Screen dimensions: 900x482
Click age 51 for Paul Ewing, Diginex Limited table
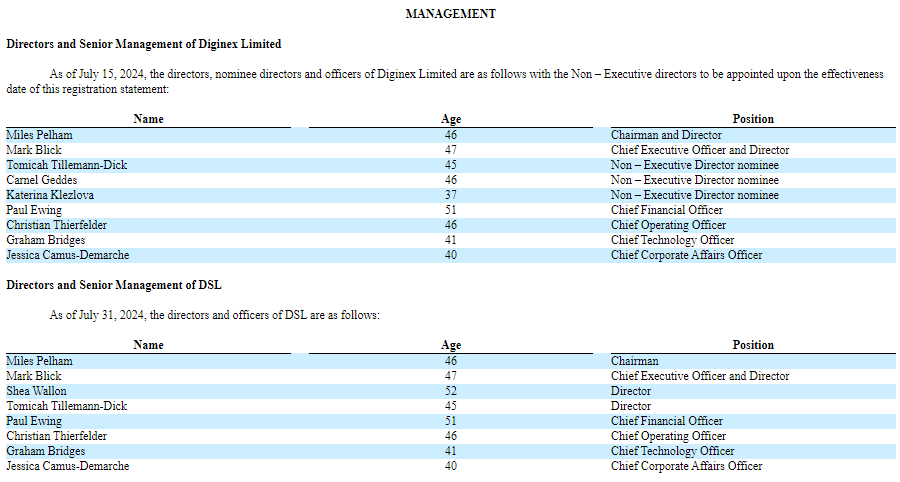pyautogui.click(x=451, y=210)
